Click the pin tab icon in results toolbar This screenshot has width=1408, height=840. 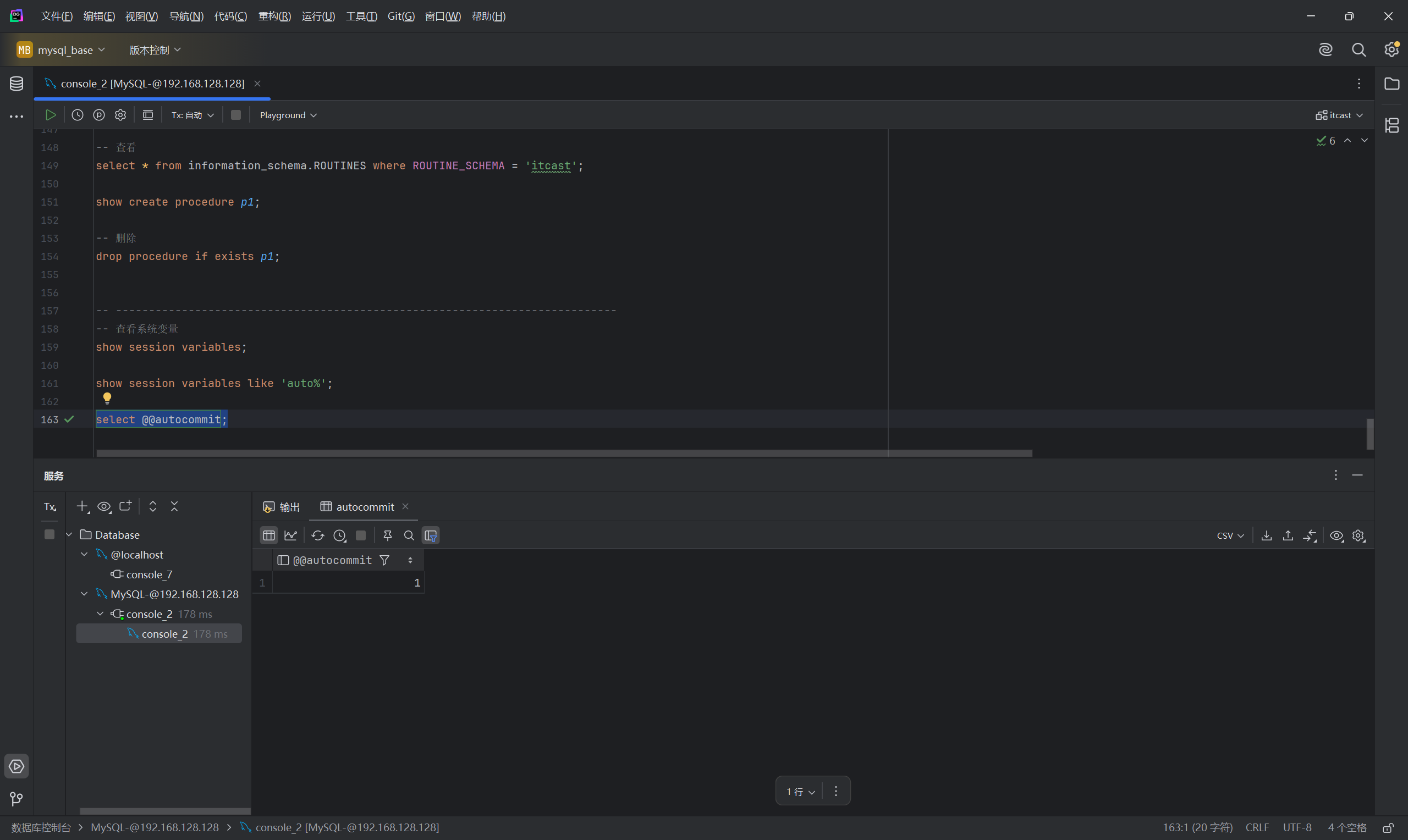(x=387, y=535)
